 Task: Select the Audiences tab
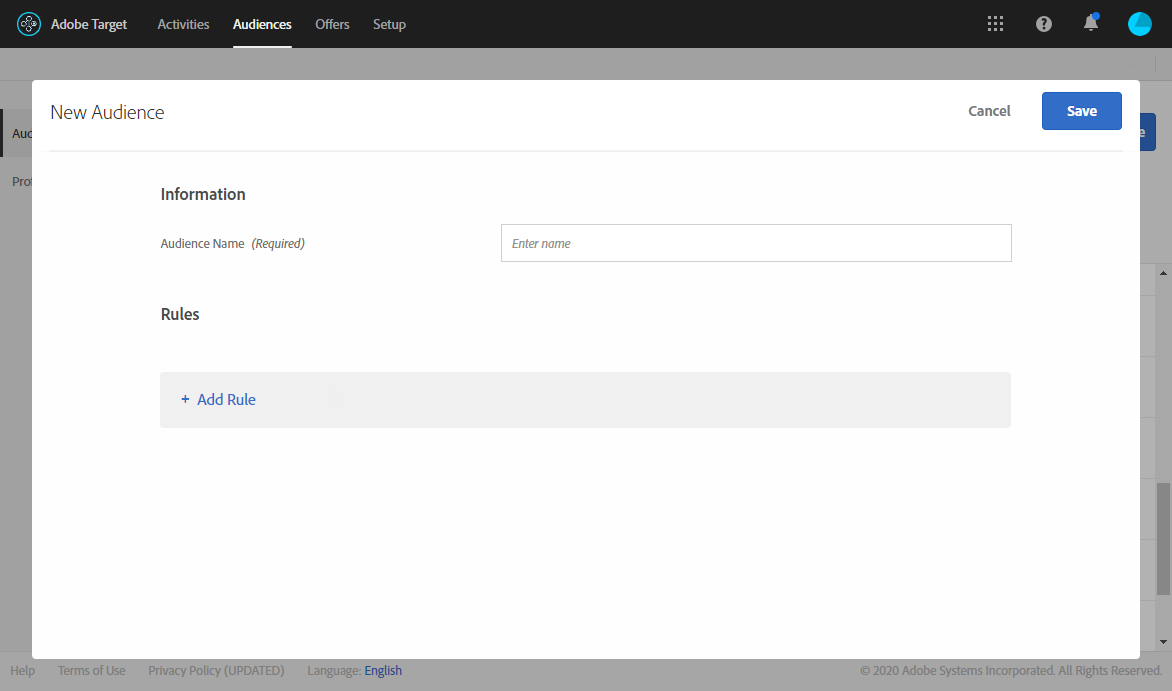[262, 24]
